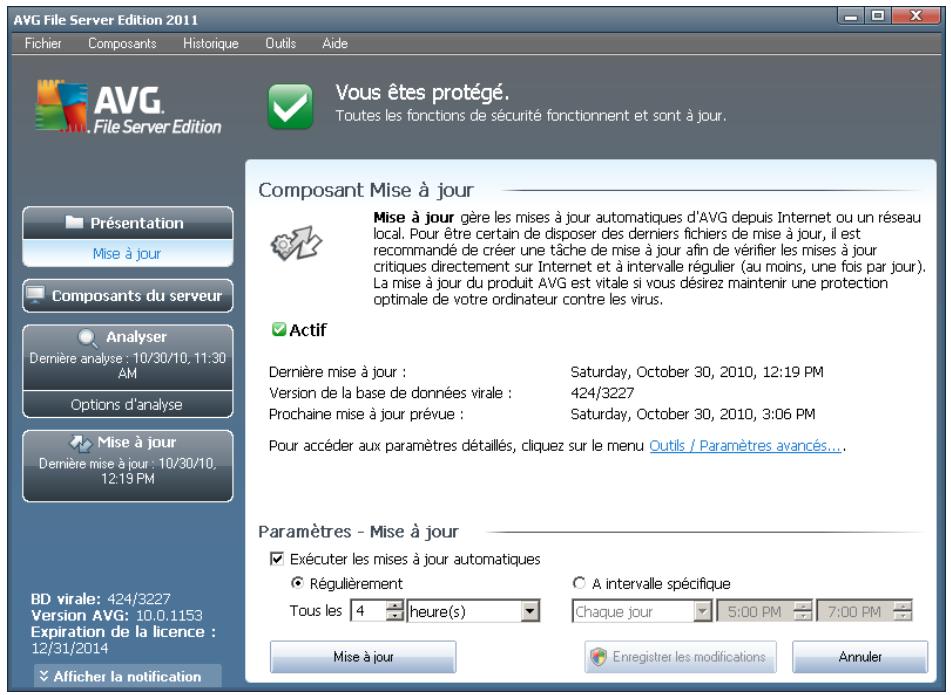The width and height of the screenshot is (951, 695).
Task: Minimize the AVG window
Action: point(851,16)
